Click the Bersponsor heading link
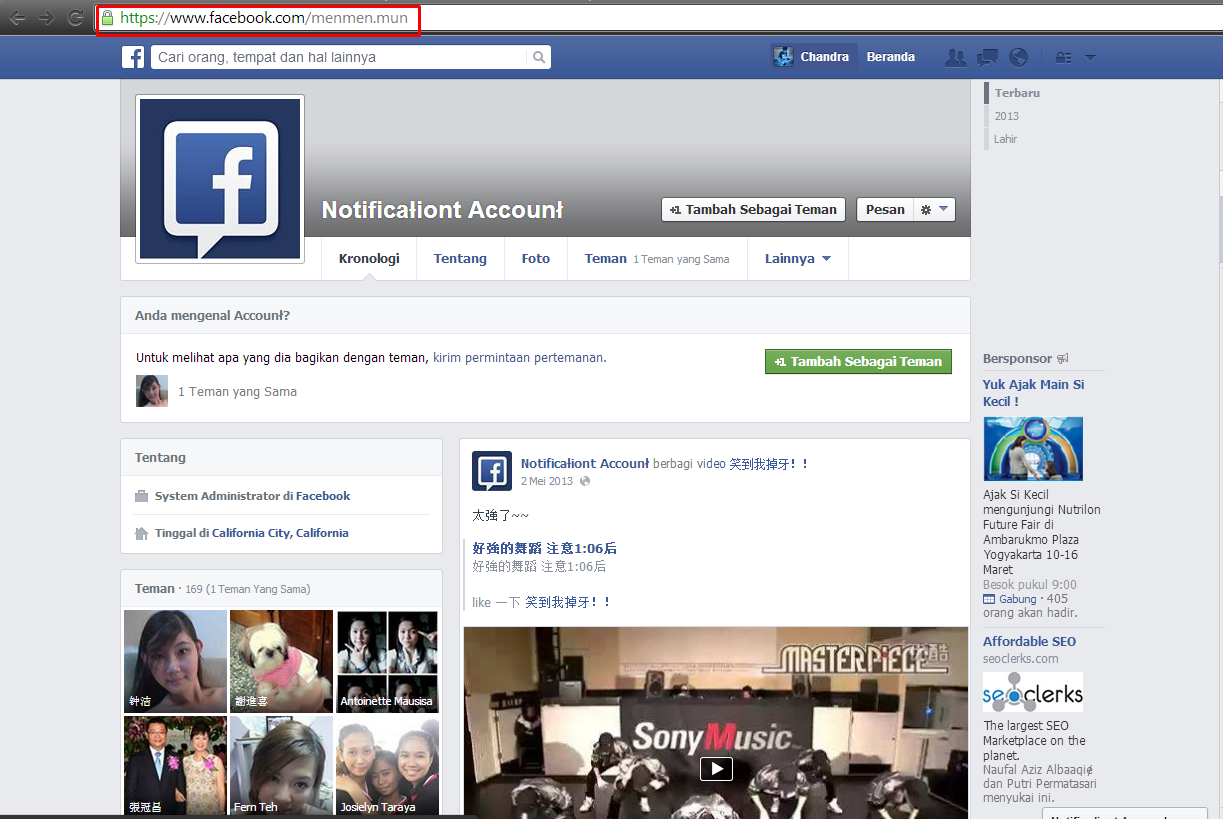The width and height of the screenshot is (1223, 819). pos(1017,359)
